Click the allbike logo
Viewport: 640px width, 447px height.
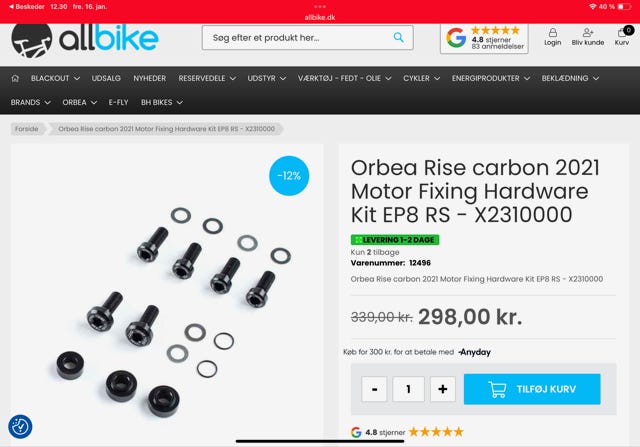click(84, 40)
